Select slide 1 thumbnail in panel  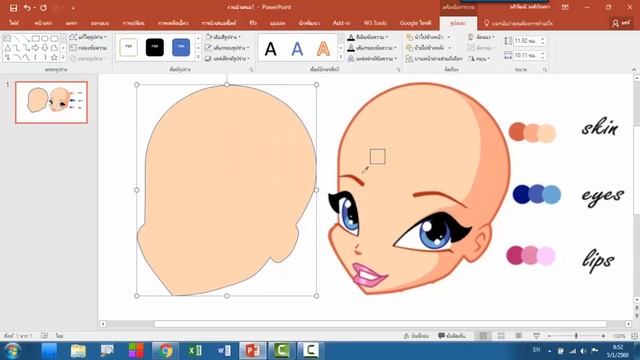coord(51,102)
